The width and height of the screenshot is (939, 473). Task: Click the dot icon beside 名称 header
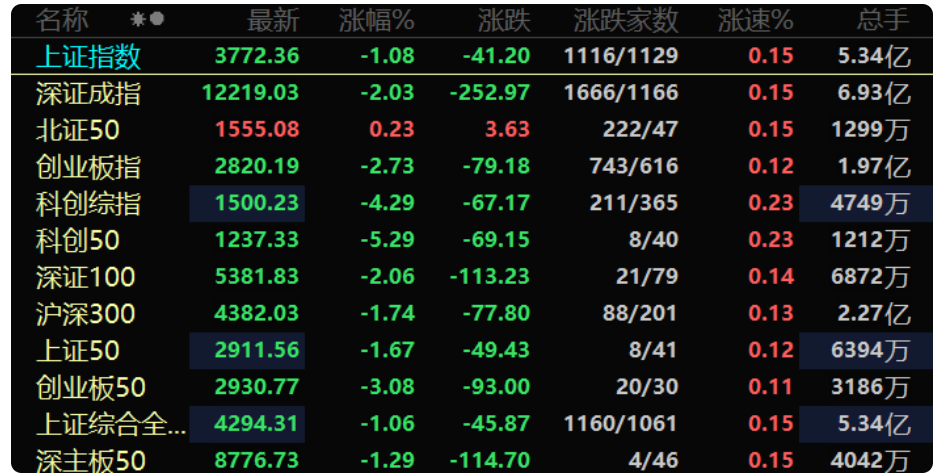(157, 19)
